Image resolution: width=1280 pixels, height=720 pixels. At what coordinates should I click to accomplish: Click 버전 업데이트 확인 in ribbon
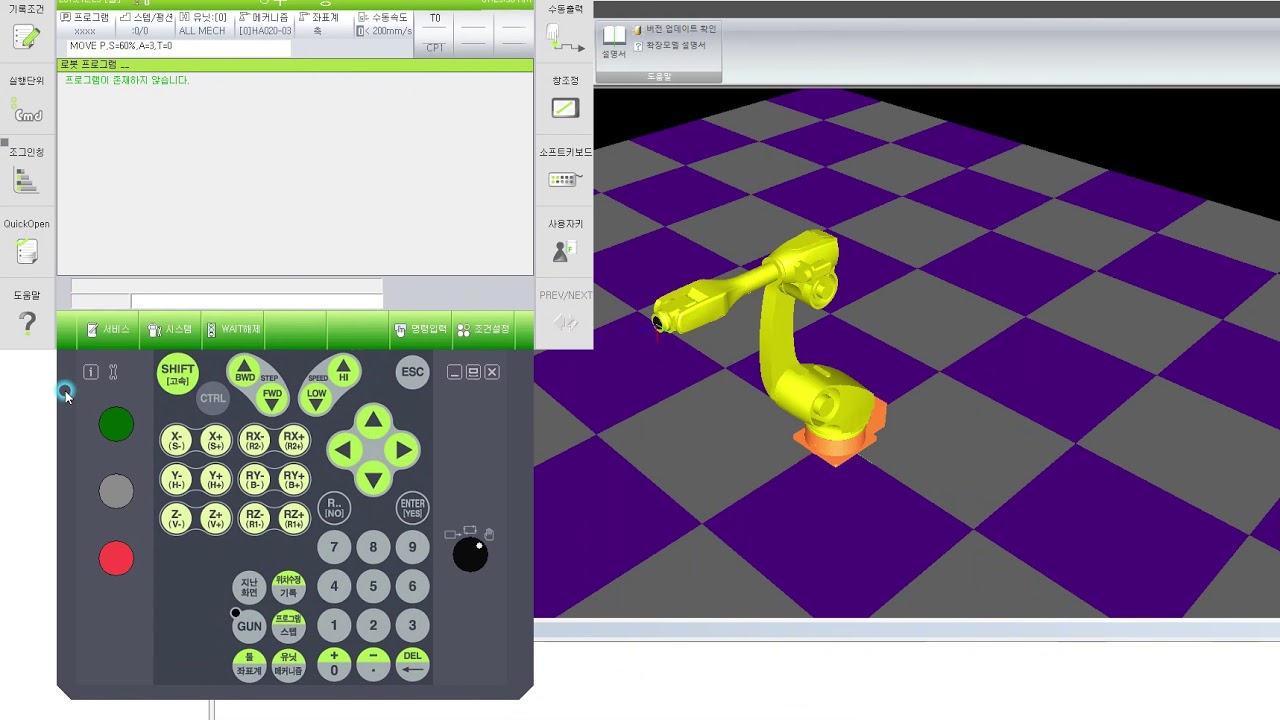675,30
